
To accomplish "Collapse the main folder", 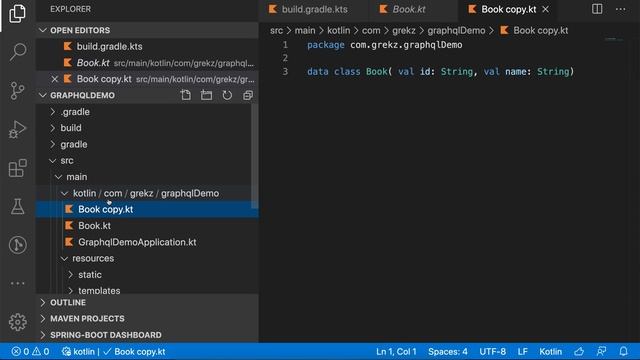I will pyautogui.click(x=147, y=177).
